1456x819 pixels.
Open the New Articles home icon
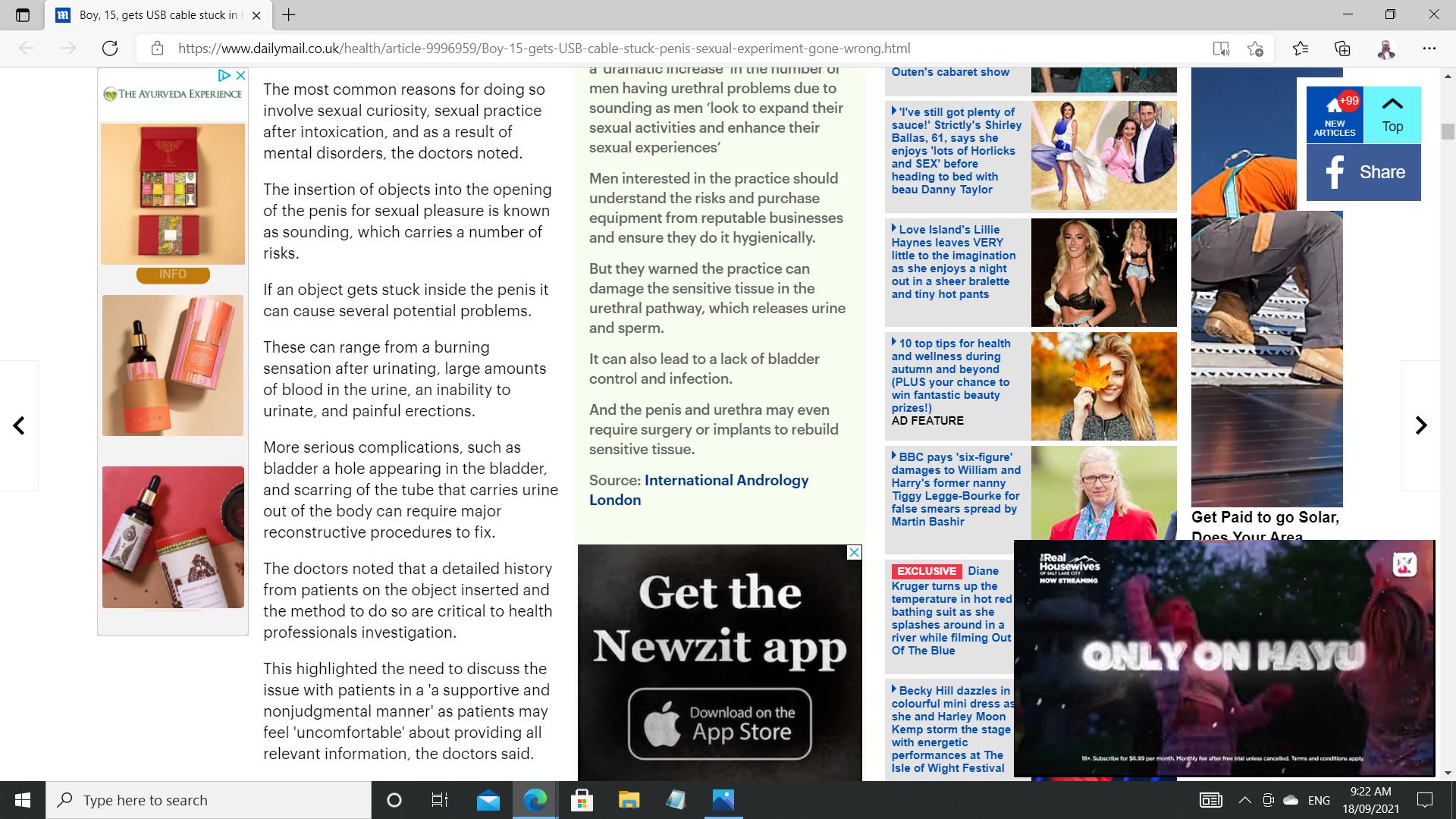[1335, 115]
